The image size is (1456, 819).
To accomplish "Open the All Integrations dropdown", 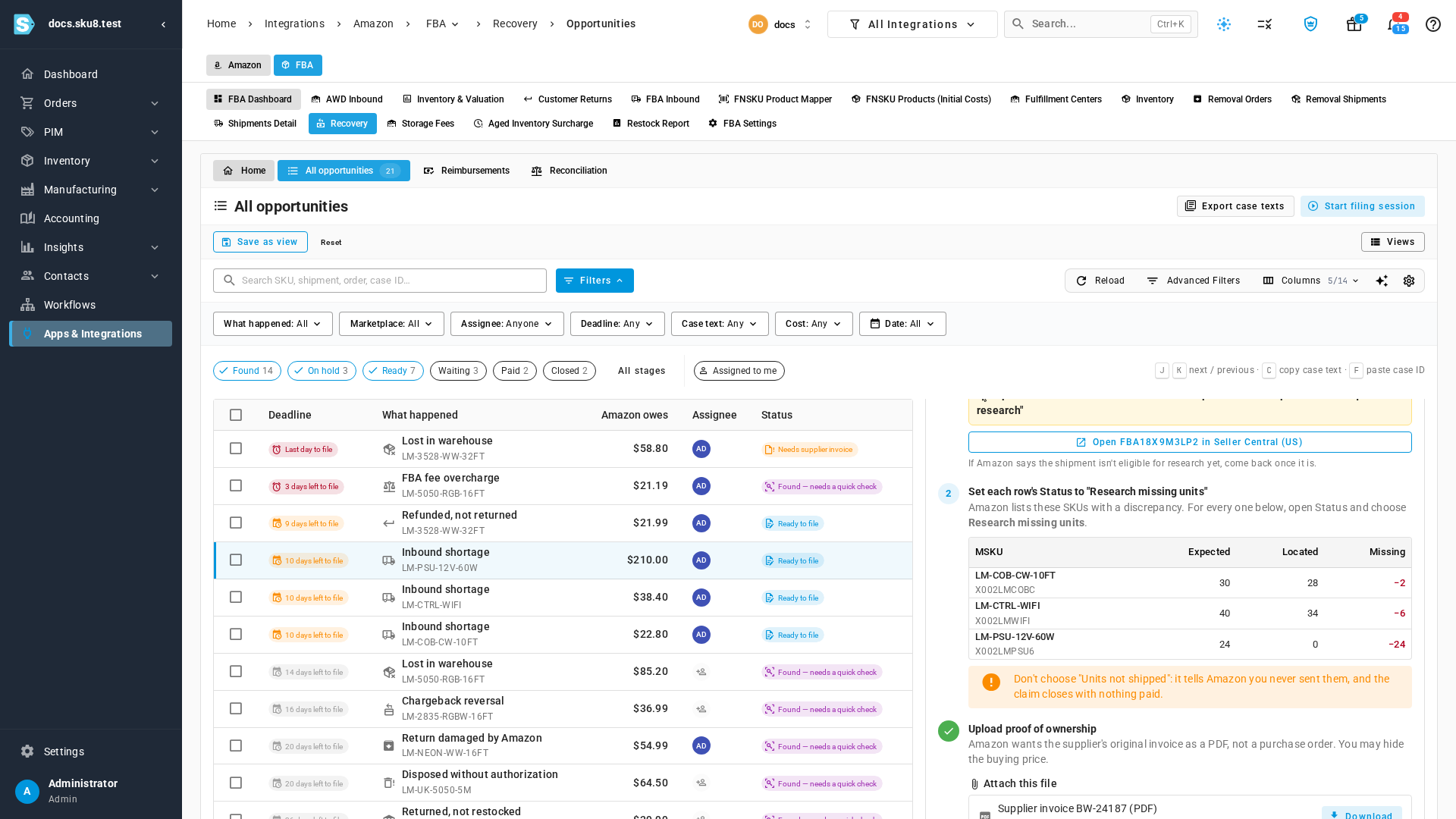I will tap(912, 24).
